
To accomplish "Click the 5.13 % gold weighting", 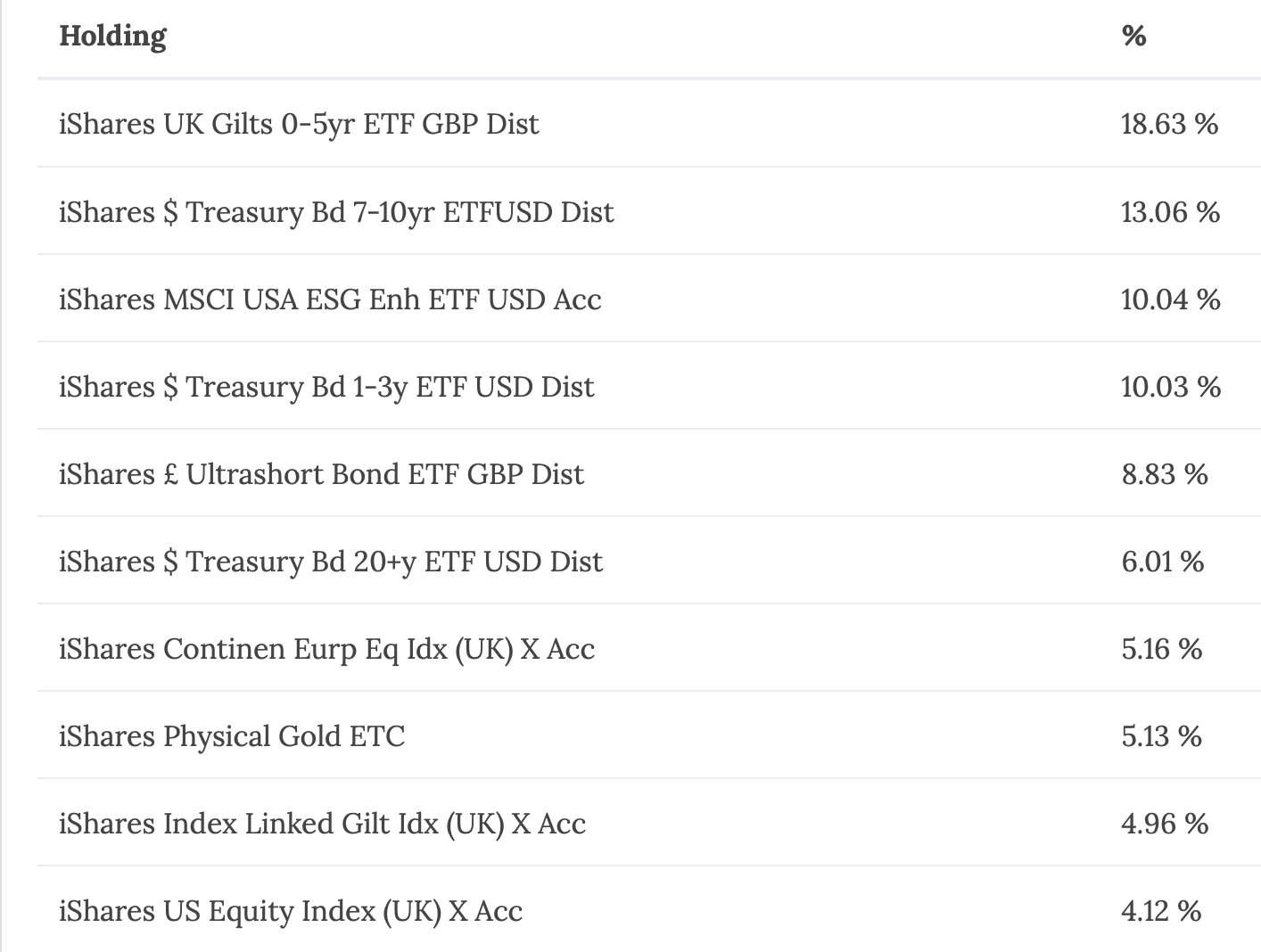I will pos(1162,736).
